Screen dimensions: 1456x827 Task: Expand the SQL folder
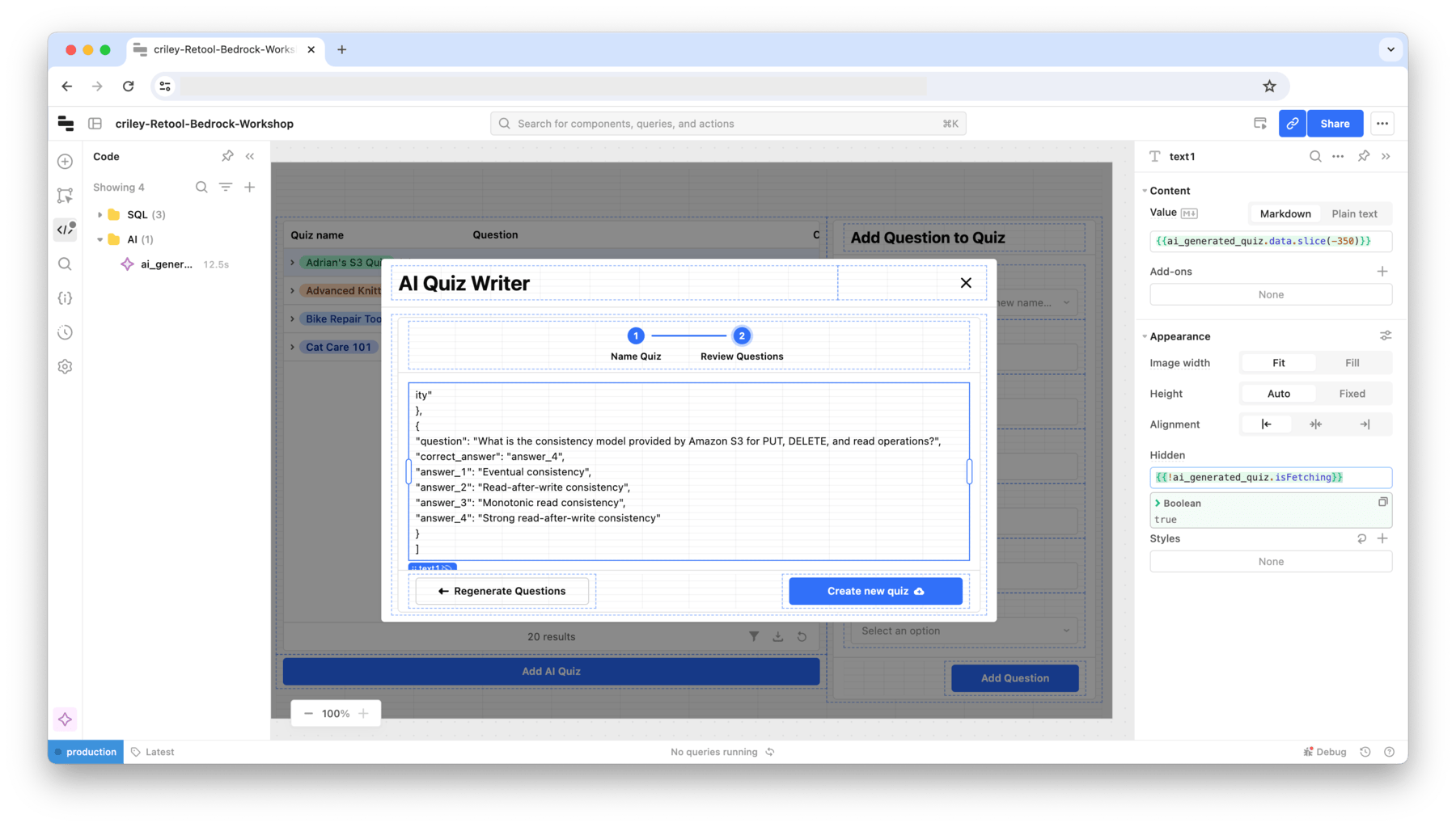(x=100, y=215)
